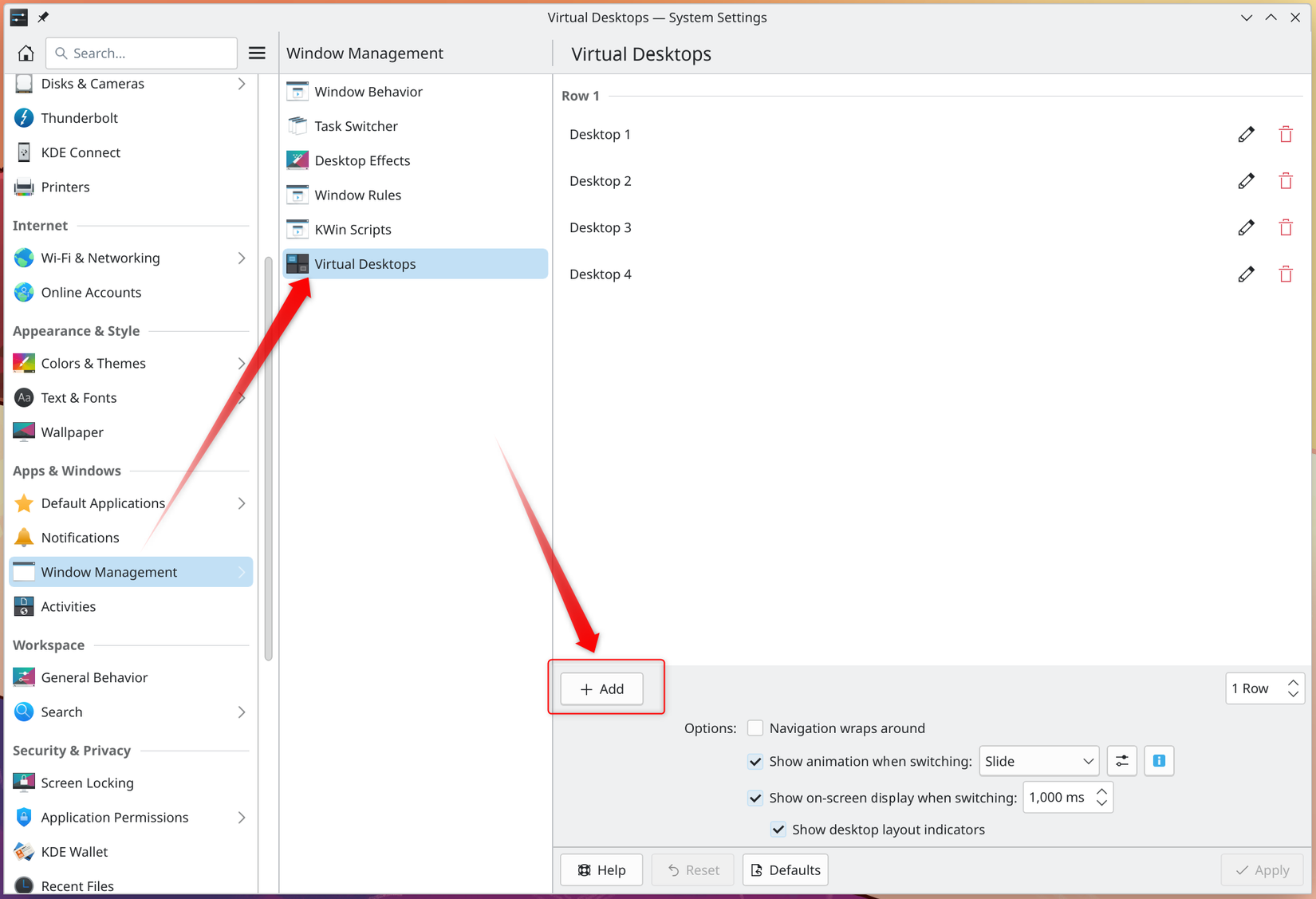Open animation configure options icon
The width and height of the screenshot is (1316, 899).
click(1121, 761)
